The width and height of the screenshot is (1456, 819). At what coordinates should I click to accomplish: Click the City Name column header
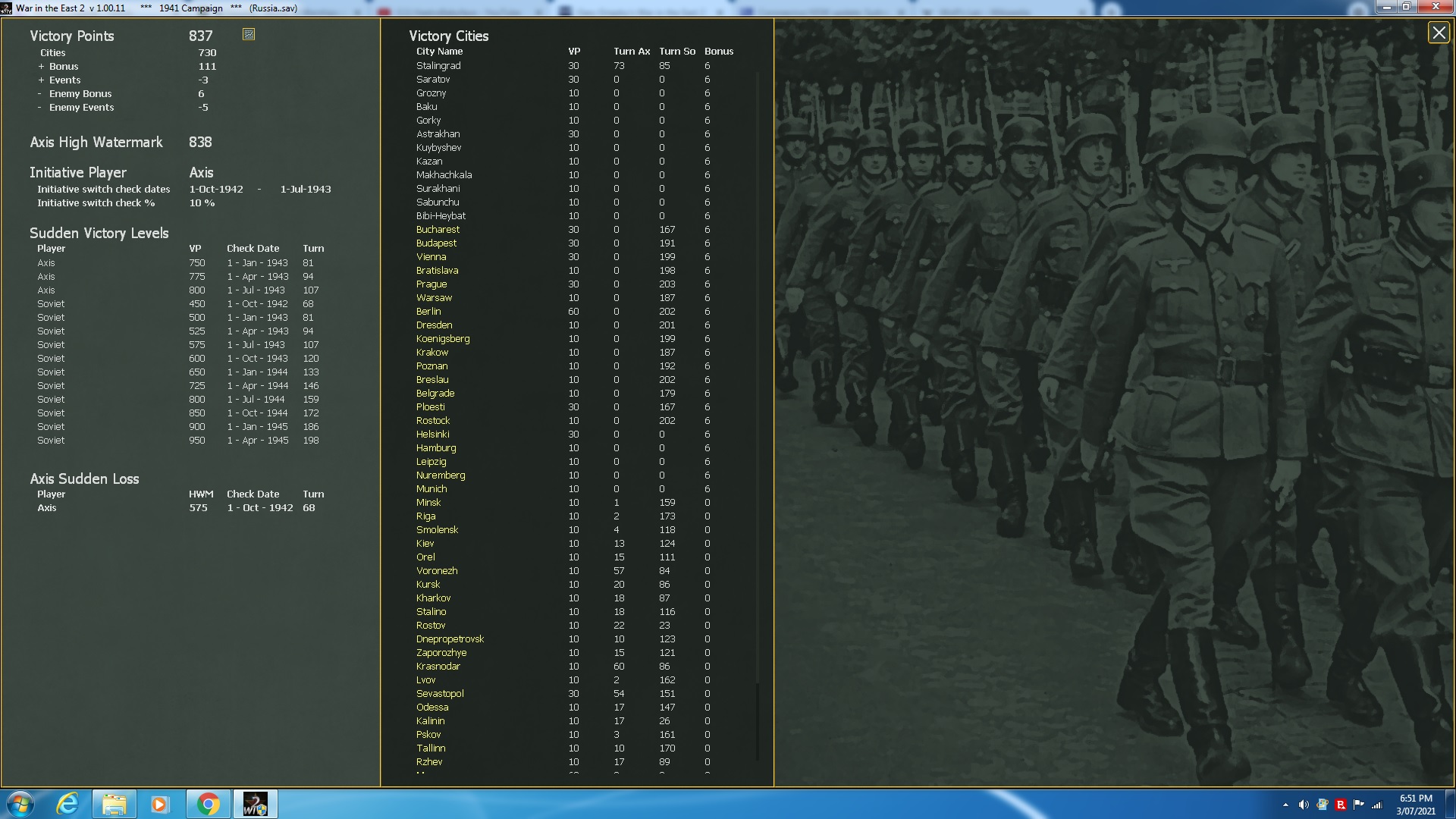(x=439, y=52)
